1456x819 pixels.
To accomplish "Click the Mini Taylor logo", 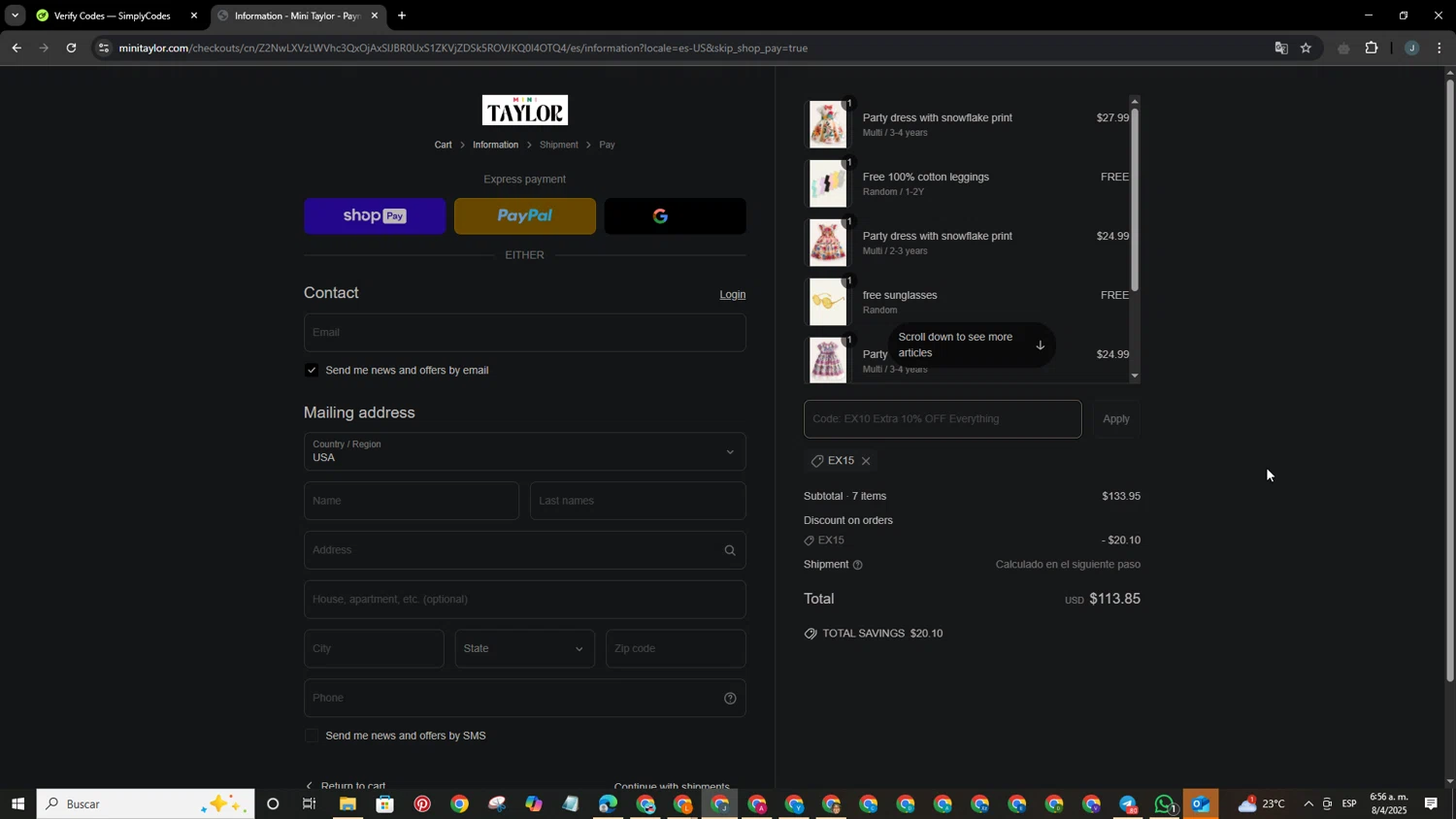I will point(525,111).
